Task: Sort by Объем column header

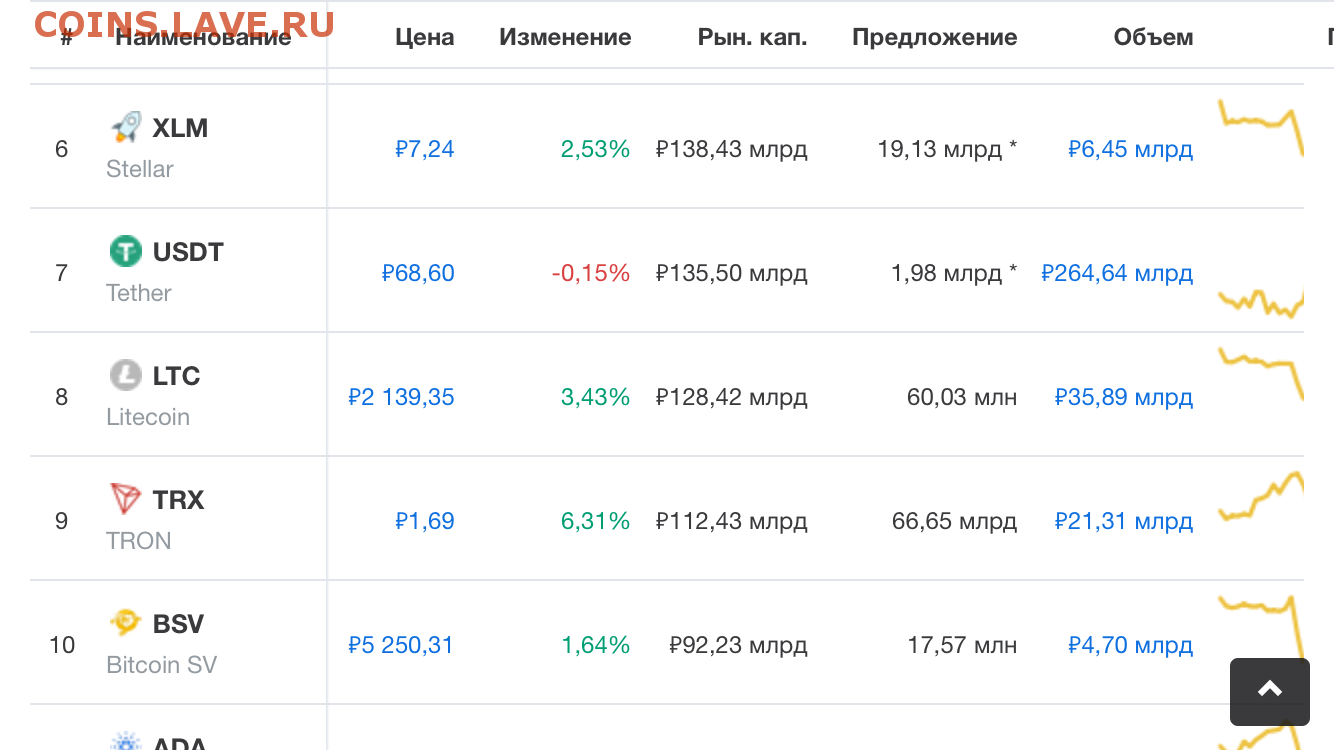Action: [1153, 37]
